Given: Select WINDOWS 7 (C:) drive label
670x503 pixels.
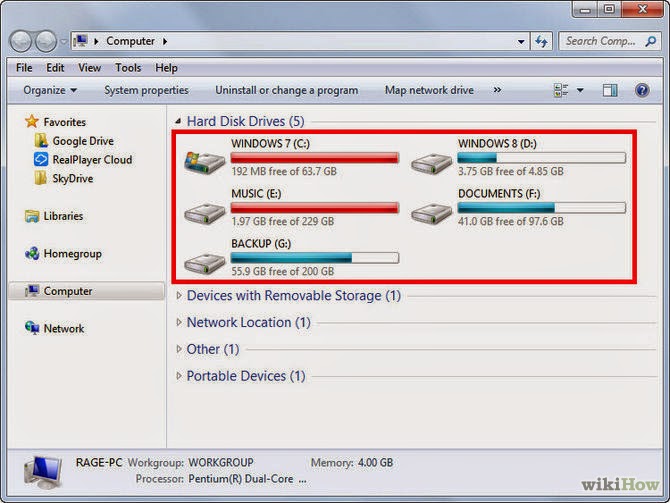Looking at the screenshot, I should coord(270,144).
